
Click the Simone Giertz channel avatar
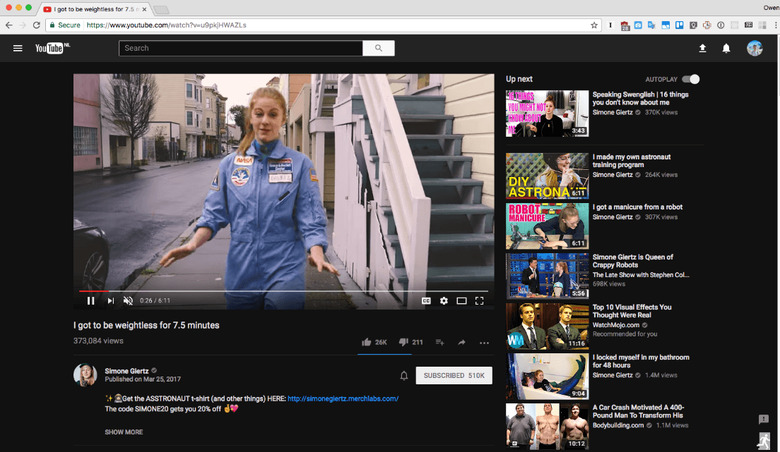(85, 375)
